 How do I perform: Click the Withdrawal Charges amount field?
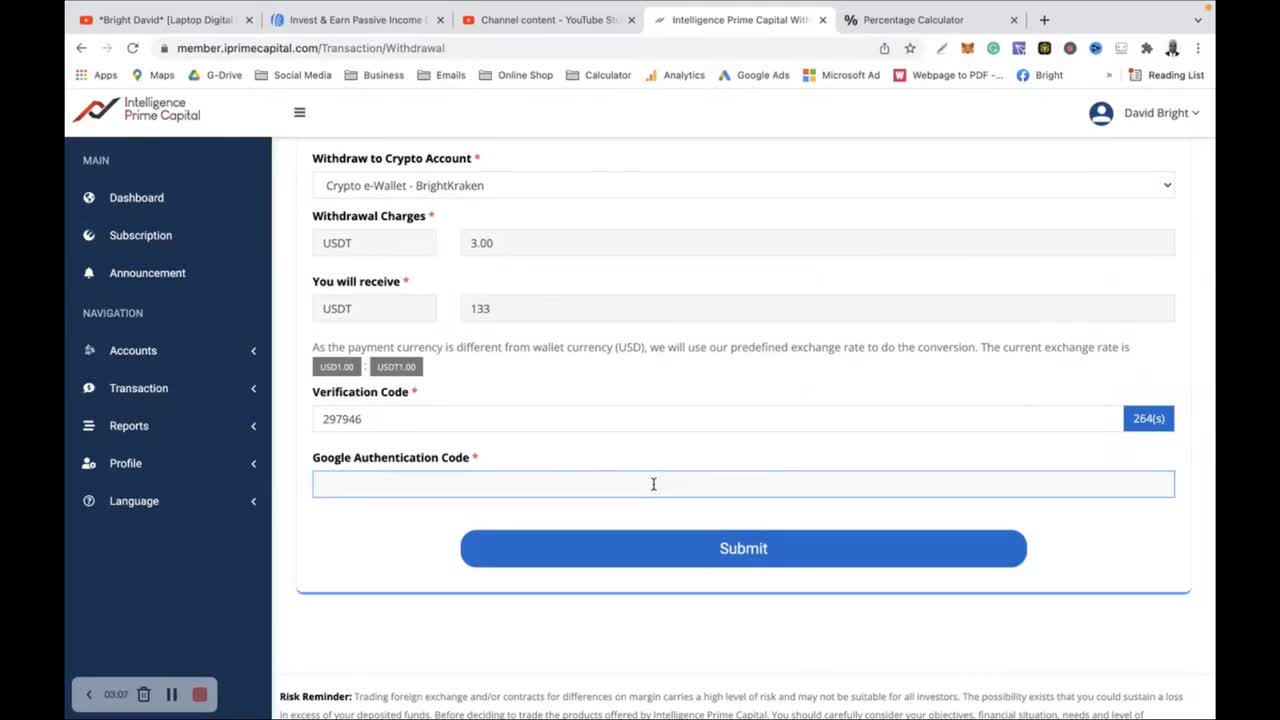click(x=817, y=243)
